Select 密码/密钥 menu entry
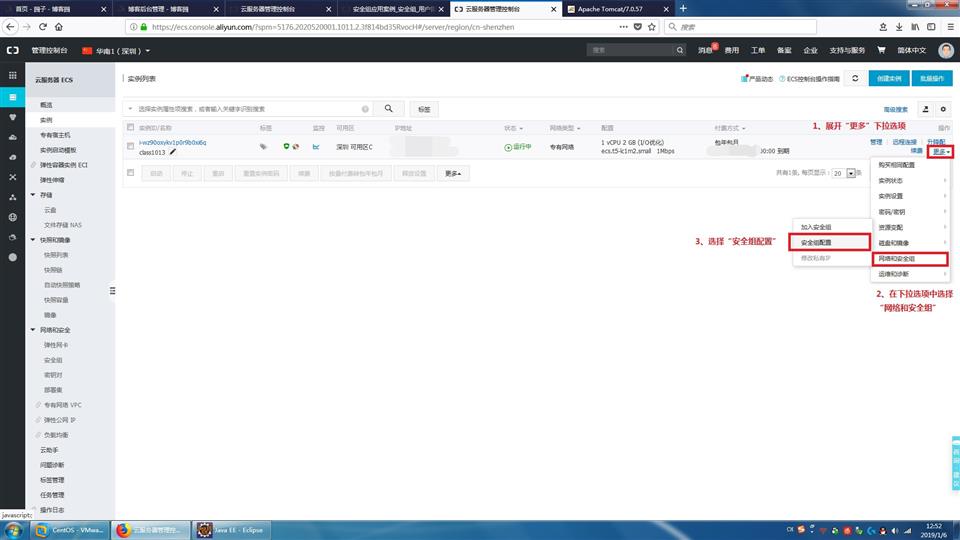The width and height of the screenshot is (960, 540). (910, 212)
